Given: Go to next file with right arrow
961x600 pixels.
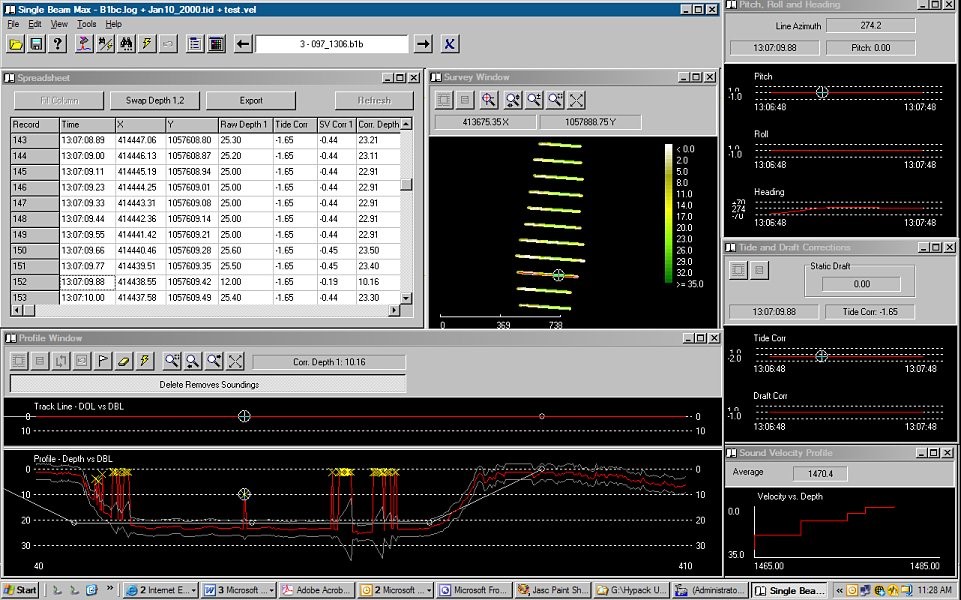Looking at the screenshot, I should coord(423,44).
